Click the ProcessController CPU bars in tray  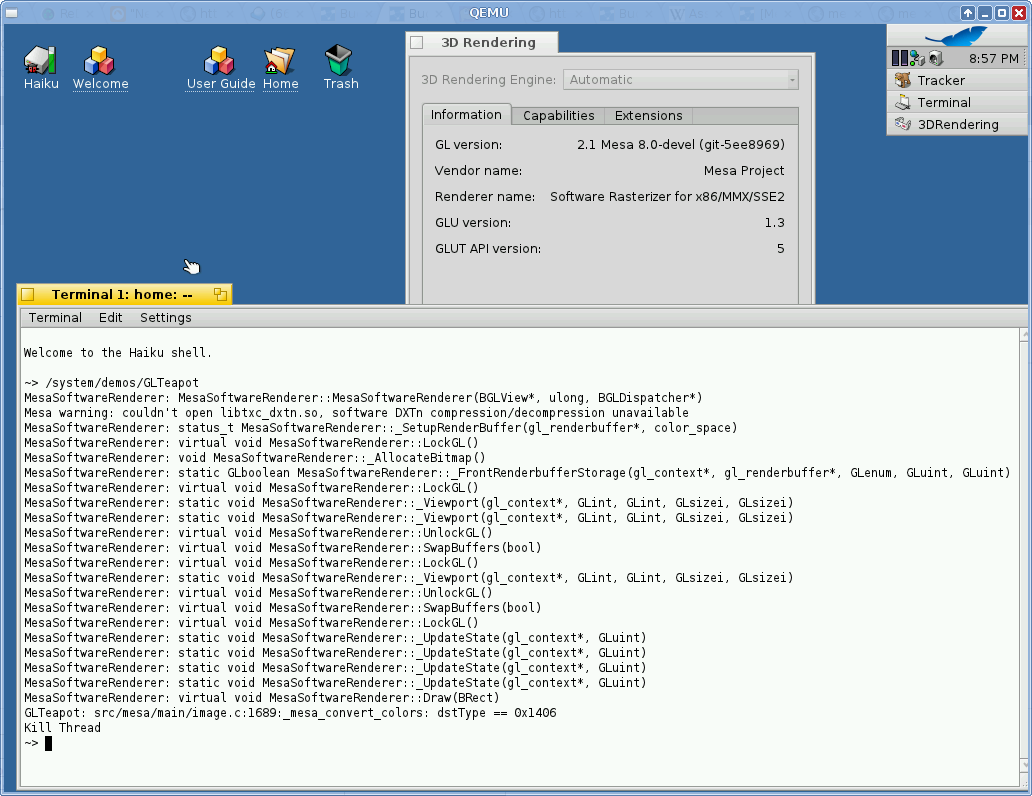(899, 59)
